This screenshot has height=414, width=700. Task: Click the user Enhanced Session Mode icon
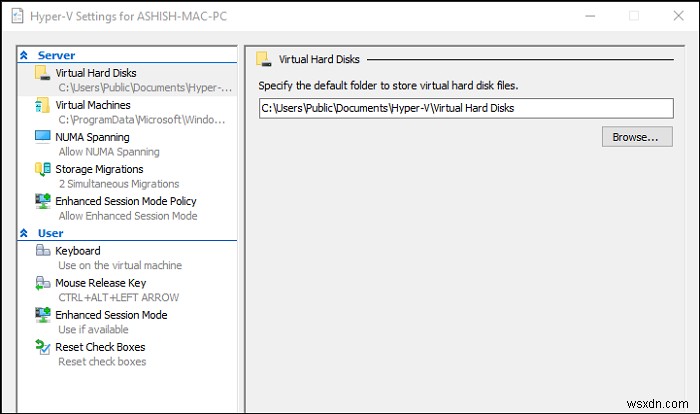pyautogui.click(x=42, y=315)
